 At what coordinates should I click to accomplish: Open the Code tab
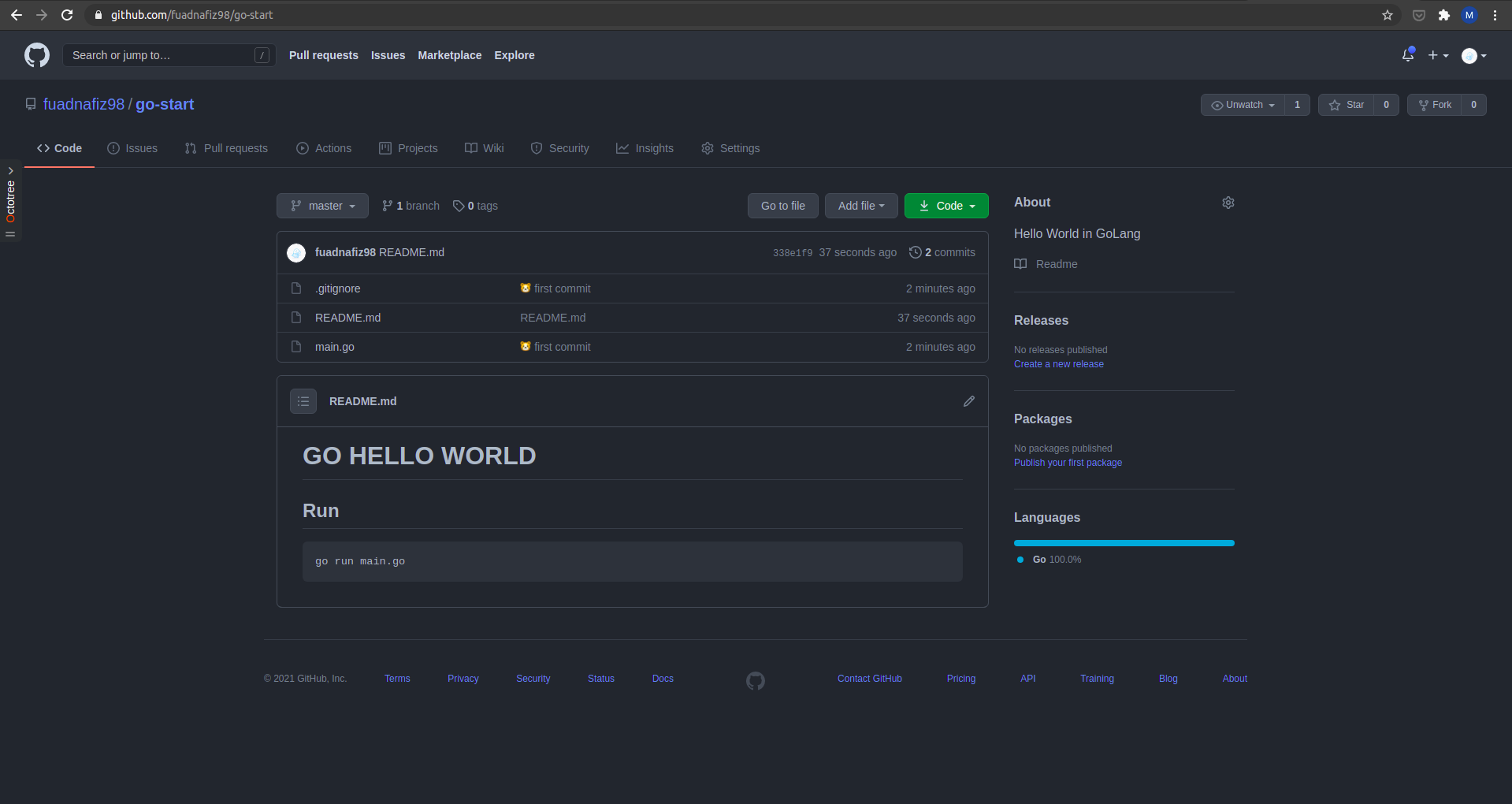(x=59, y=148)
